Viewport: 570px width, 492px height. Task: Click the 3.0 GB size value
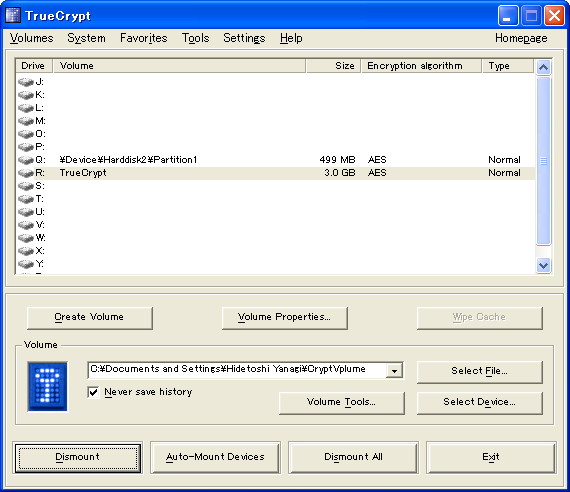[x=340, y=173]
